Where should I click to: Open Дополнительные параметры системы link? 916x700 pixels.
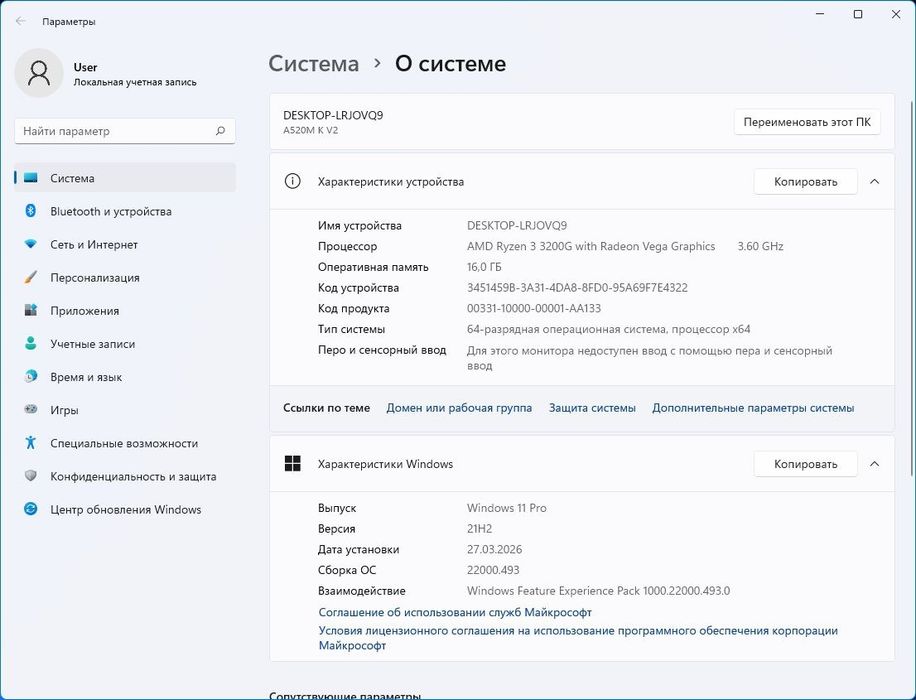753,408
